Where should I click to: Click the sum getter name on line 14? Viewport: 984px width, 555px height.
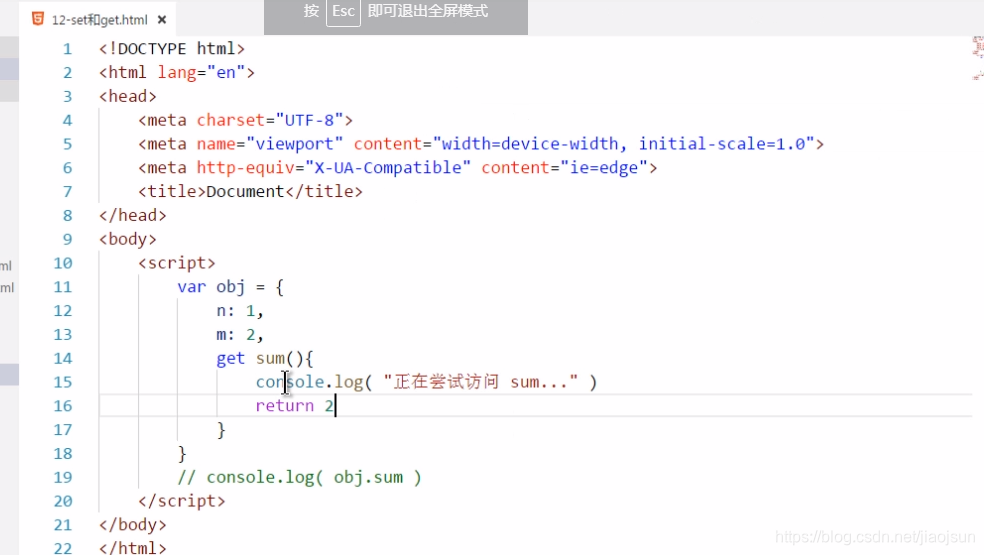[x=270, y=358]
